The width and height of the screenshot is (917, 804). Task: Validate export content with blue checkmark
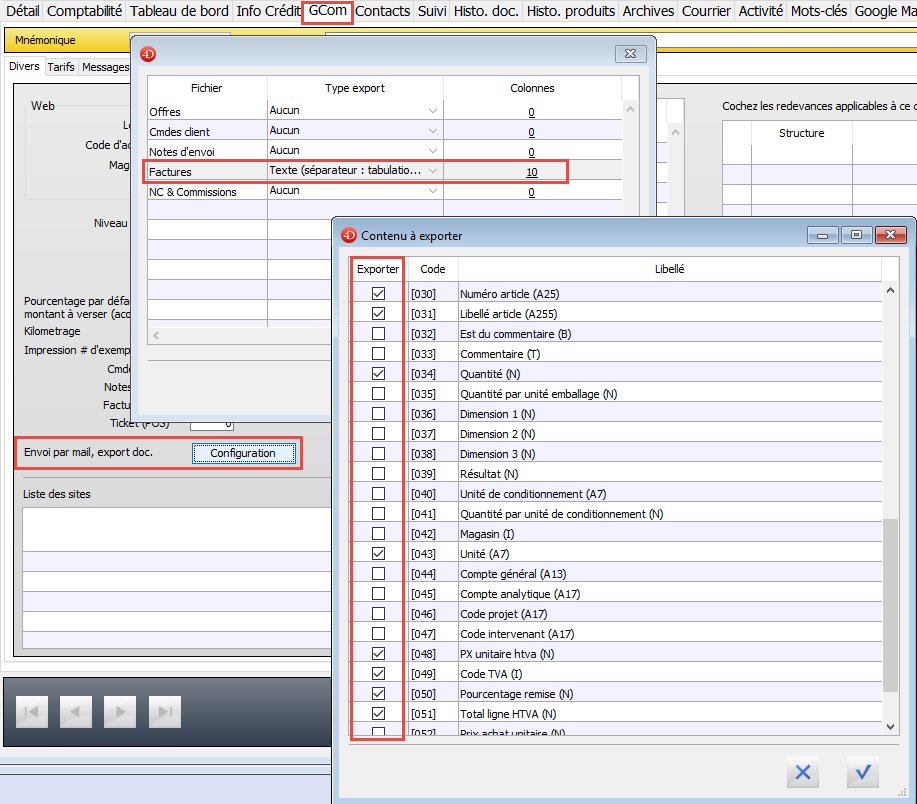click(861, 773)
